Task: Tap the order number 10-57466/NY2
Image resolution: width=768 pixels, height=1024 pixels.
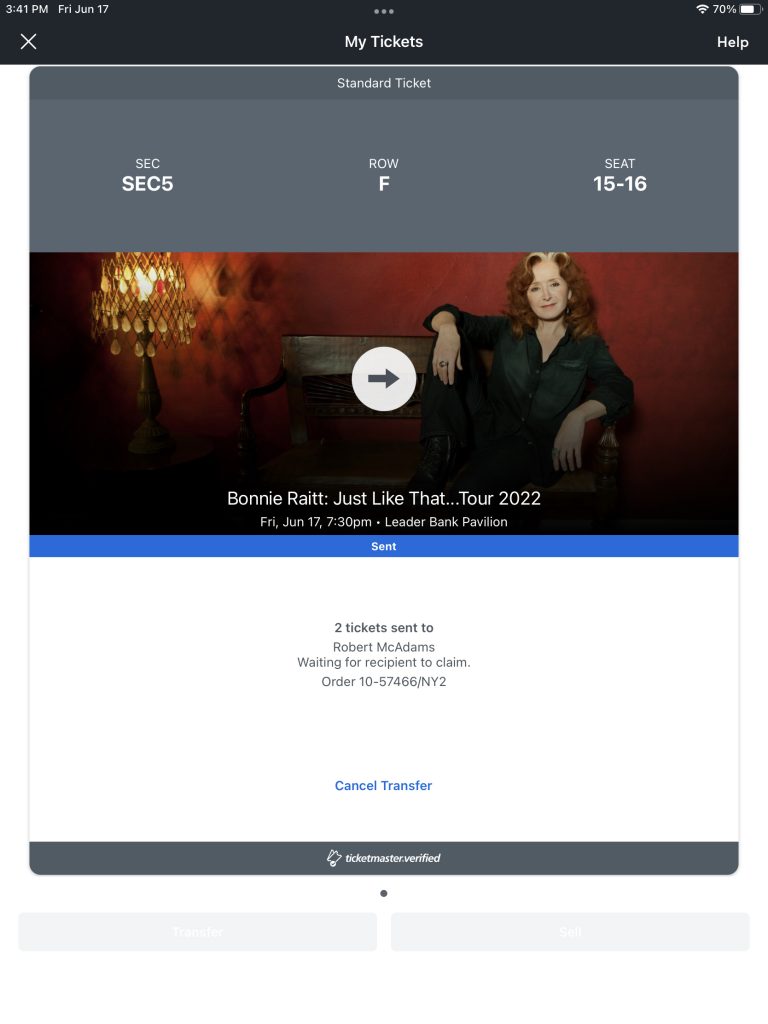Action: tap(402, 682)
